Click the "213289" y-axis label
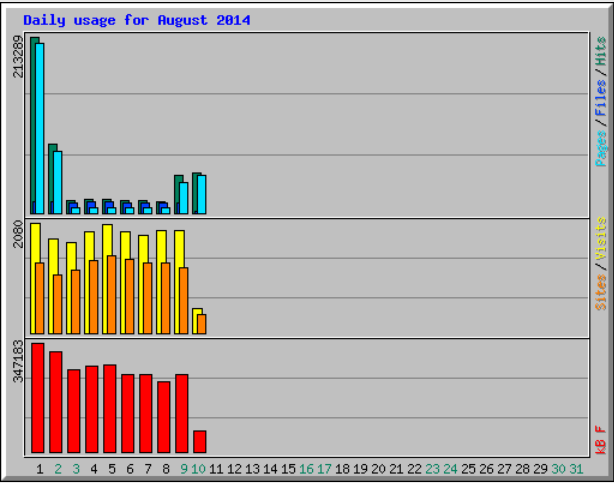614x483 pixels. pos(19,60)
